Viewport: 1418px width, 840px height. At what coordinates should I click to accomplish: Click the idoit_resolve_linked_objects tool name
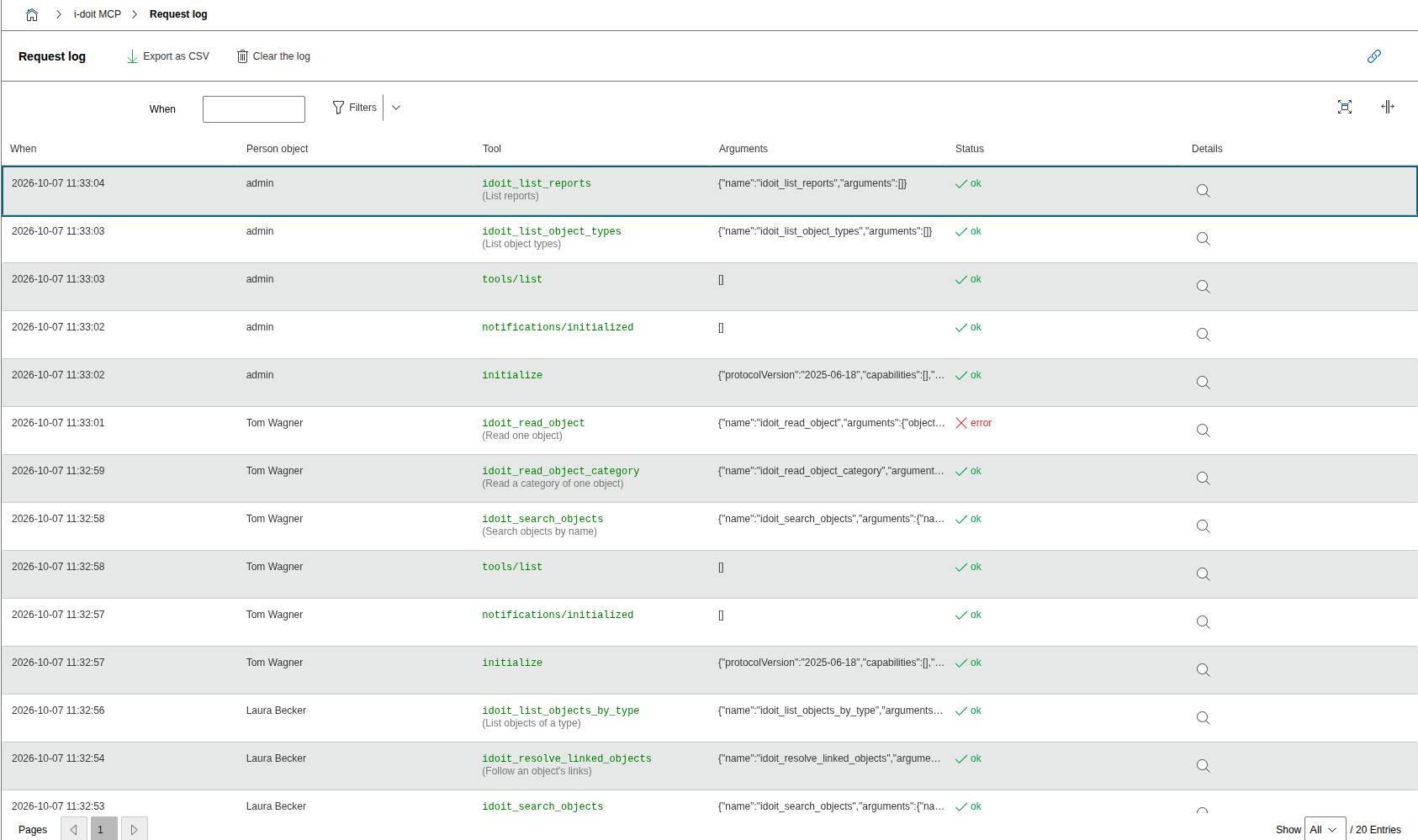(567, 758)
